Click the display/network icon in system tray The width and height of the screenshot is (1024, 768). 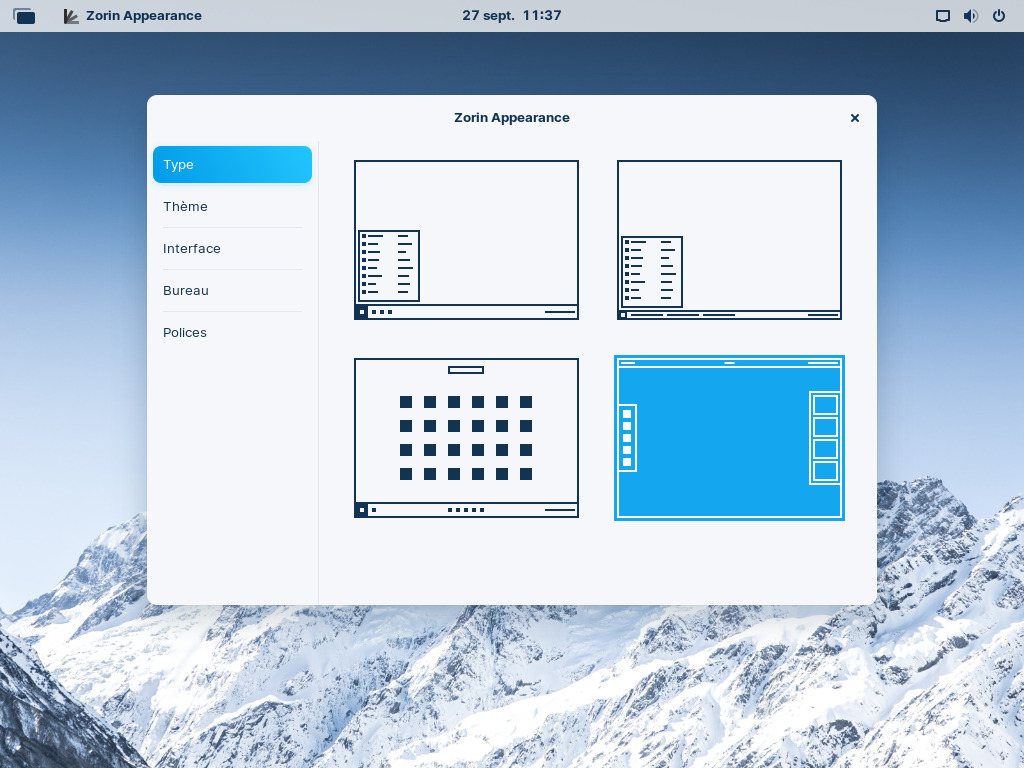(942, 16)
